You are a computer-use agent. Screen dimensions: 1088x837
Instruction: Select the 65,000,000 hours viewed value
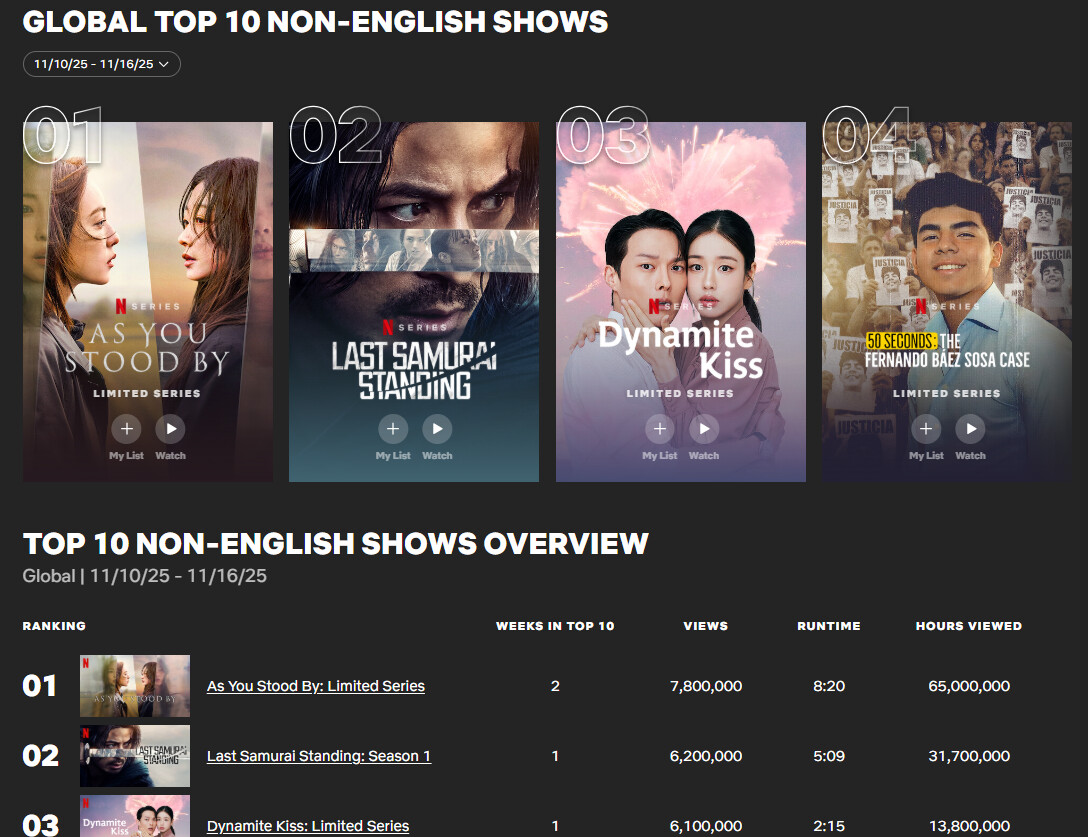point(969,686)
